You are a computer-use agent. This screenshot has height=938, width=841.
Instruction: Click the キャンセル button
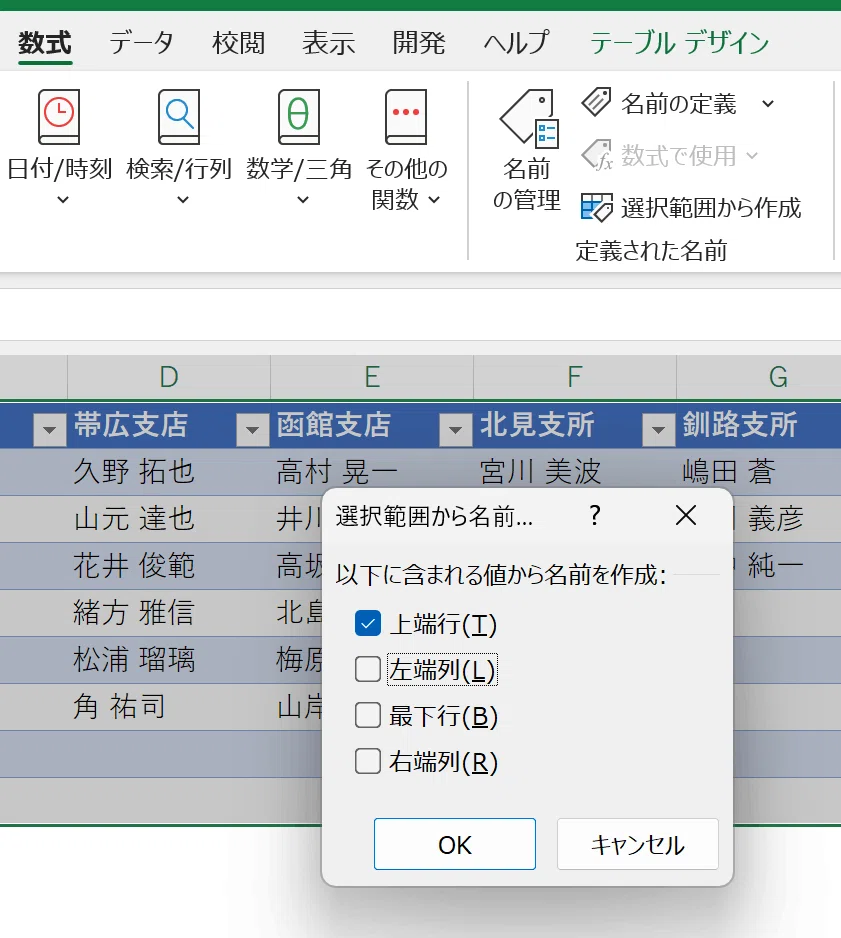pos(638,844)
